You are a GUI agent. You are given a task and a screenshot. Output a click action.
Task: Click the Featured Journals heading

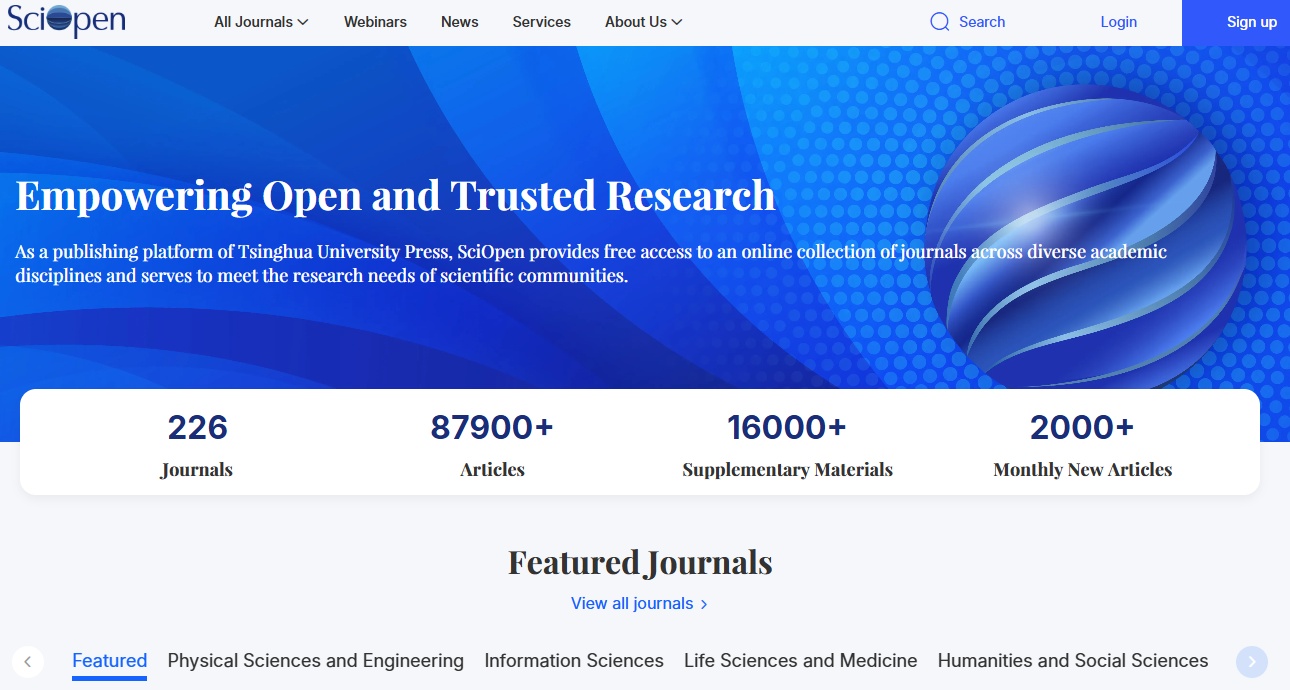640,562
